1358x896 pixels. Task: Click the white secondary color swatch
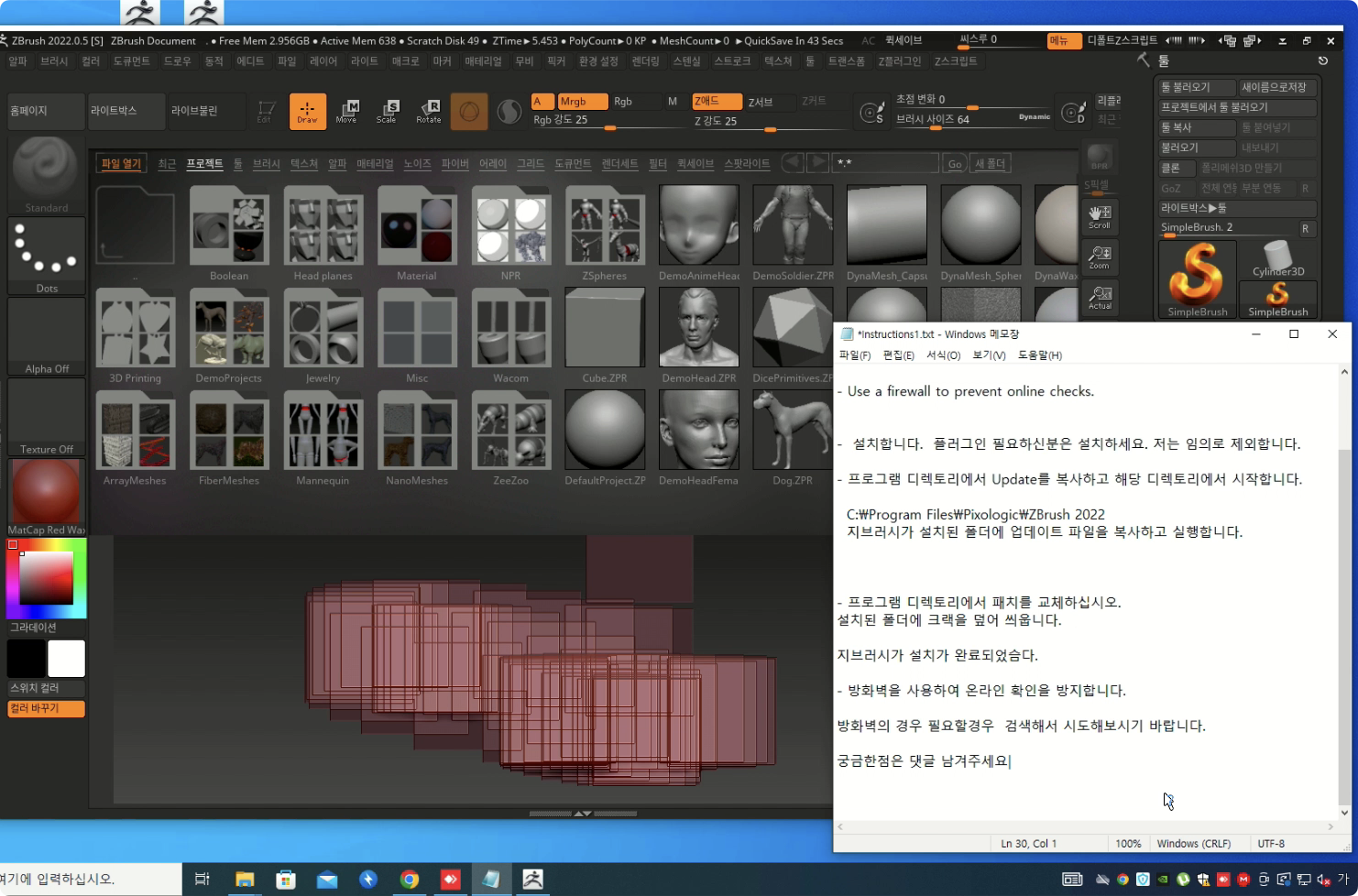pos(66,658)
